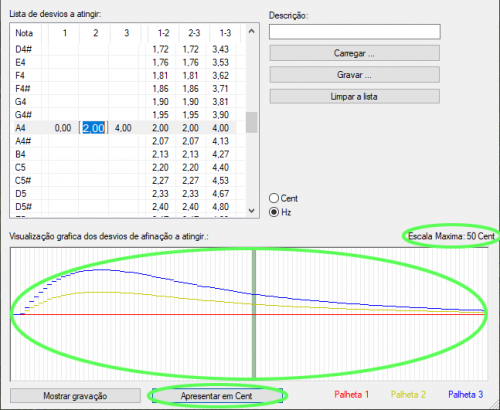Select the G4# note row
Screen dimensions: 500x410
tap(128, 115)
